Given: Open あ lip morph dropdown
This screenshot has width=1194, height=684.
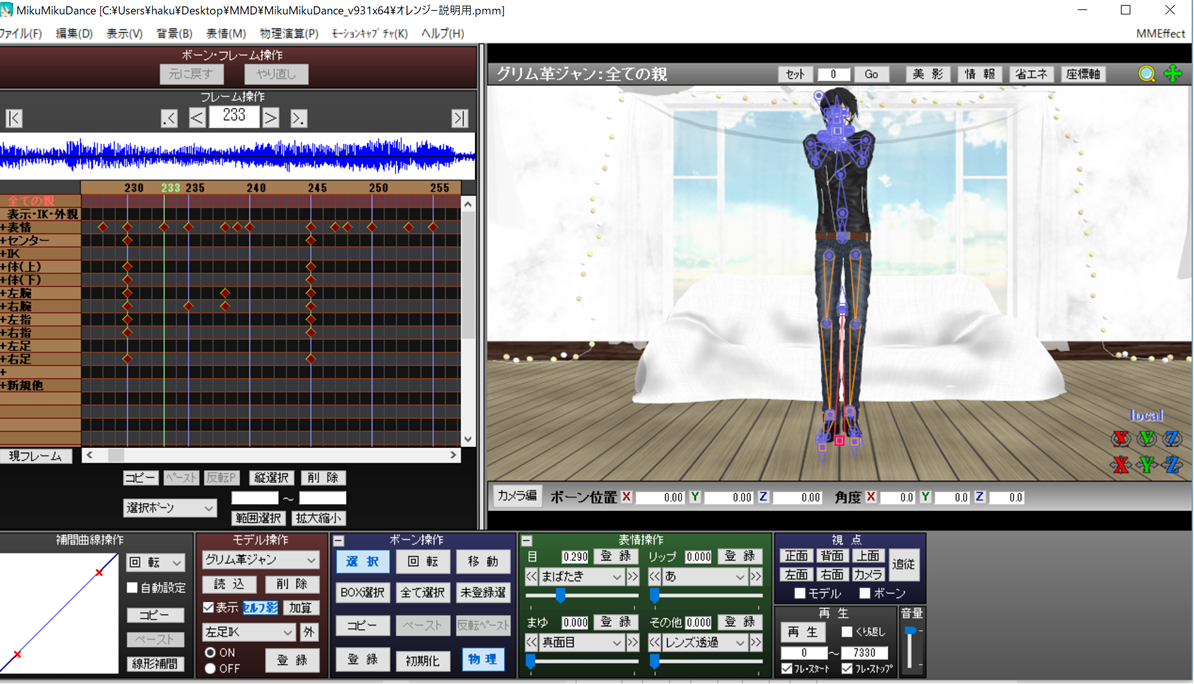Looking at the screenshot, I should [x=705, y=577].
